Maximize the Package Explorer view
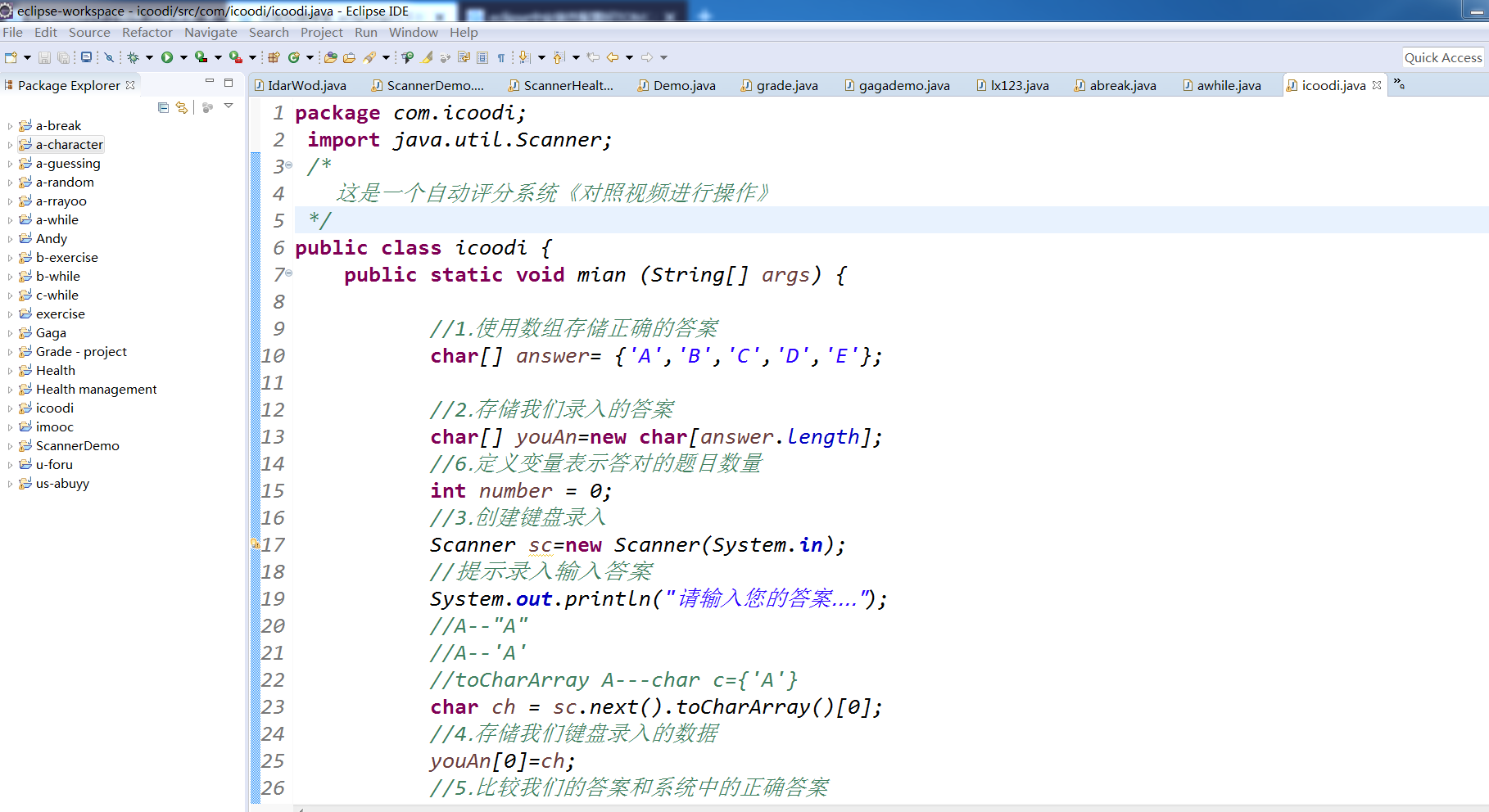1489x812 pixels. click(229, 83)
